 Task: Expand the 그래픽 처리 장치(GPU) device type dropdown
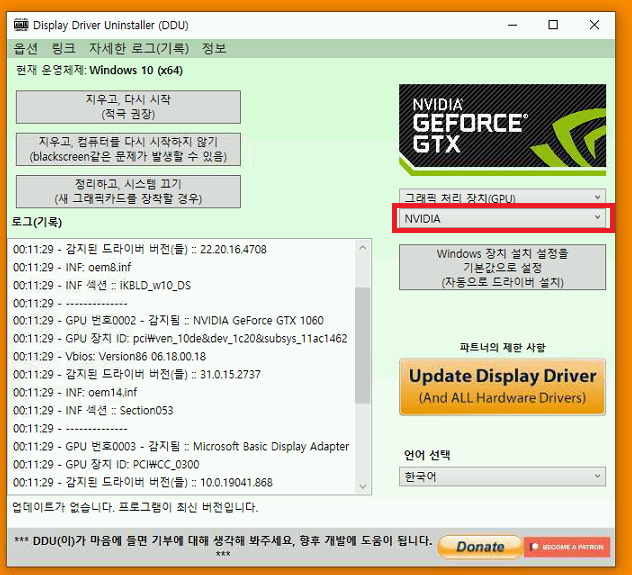[x=502, y=197]
